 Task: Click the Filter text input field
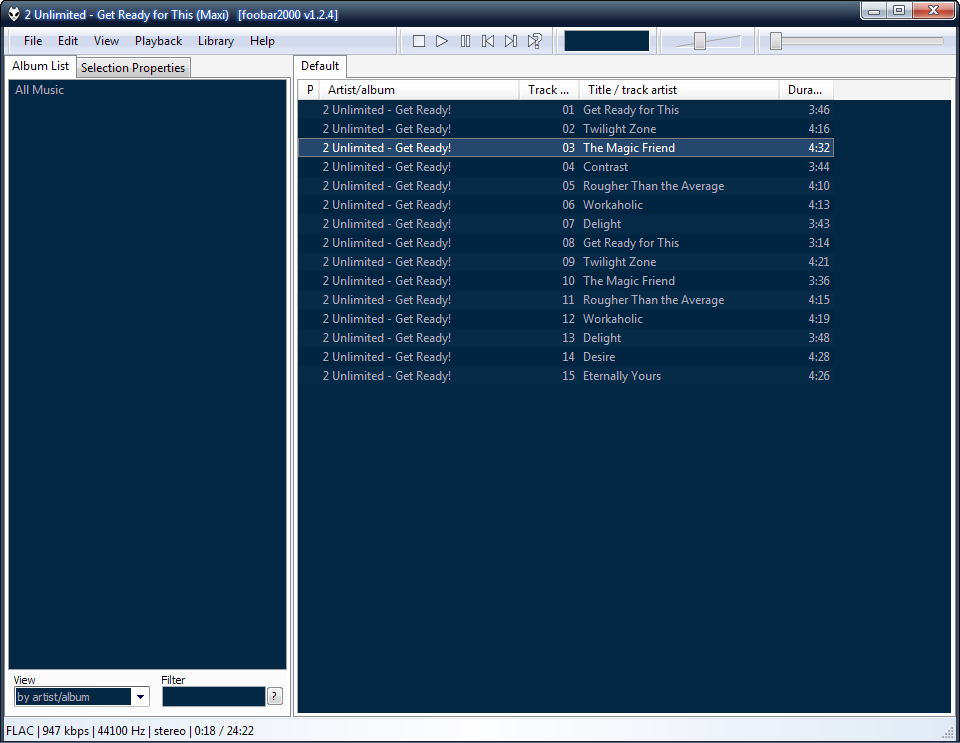click(214, 696)
